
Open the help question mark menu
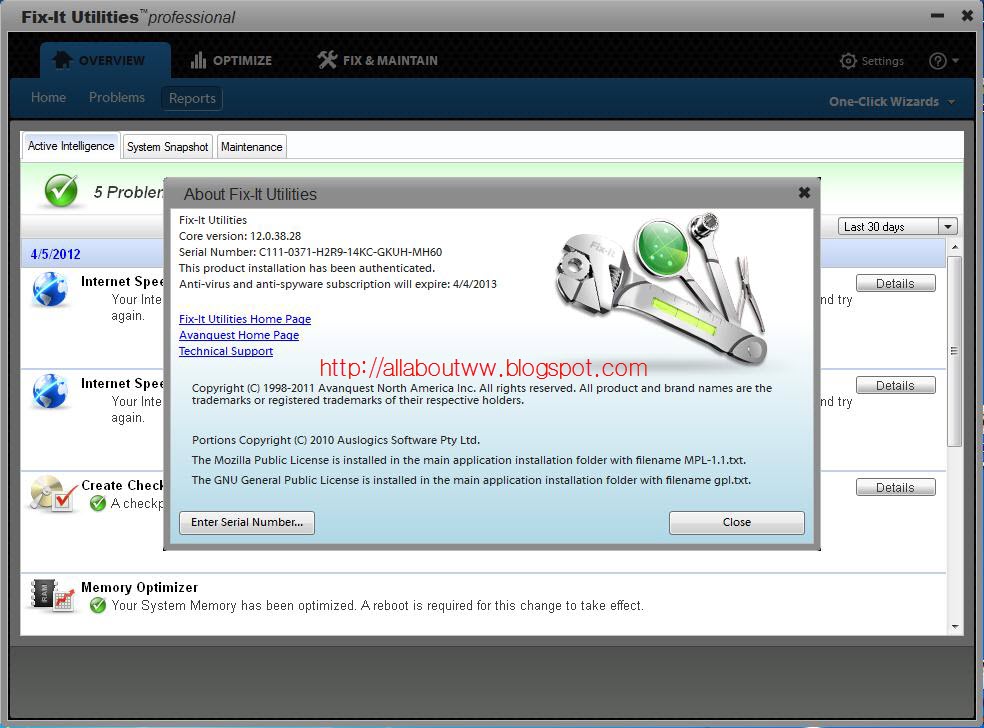(944, 61)
